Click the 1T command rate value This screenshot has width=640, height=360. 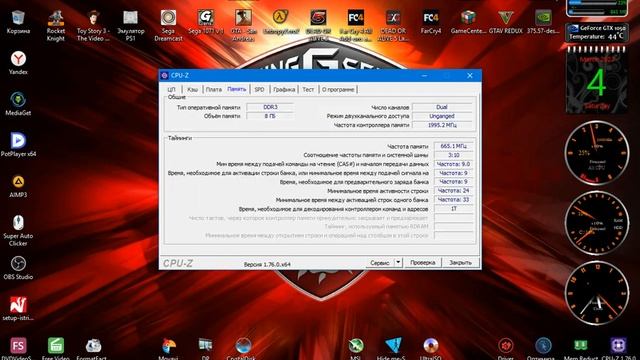coord(453,209)
